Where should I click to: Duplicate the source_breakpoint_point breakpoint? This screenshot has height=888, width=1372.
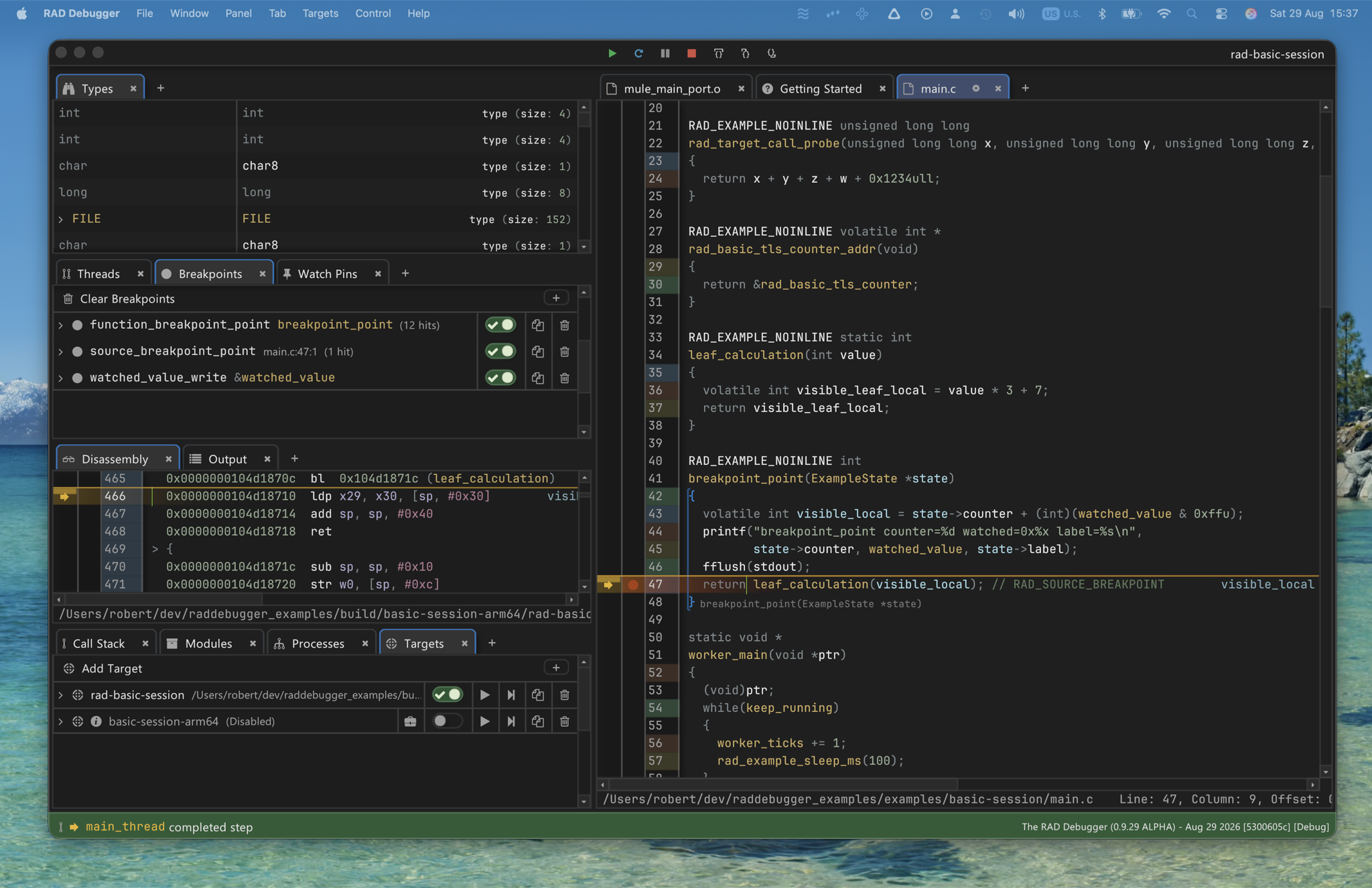[x=538, y=352]
